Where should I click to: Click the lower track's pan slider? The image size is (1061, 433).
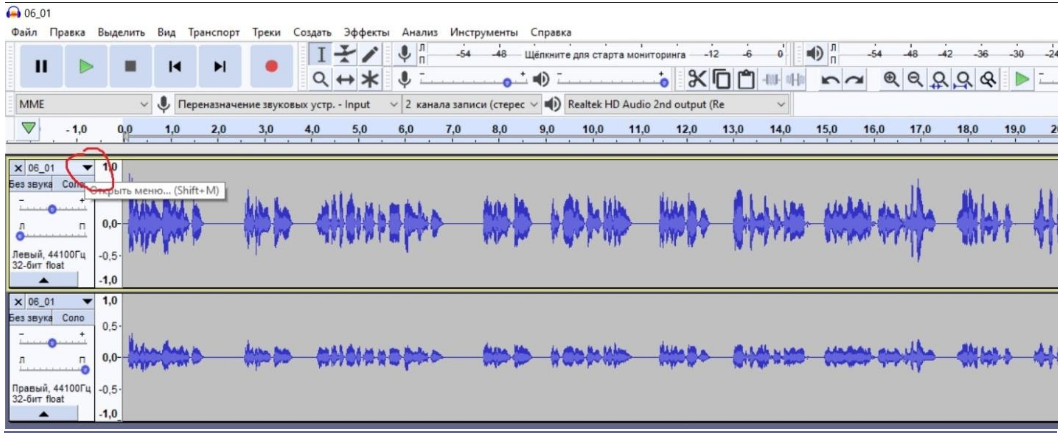click(52, 367)
